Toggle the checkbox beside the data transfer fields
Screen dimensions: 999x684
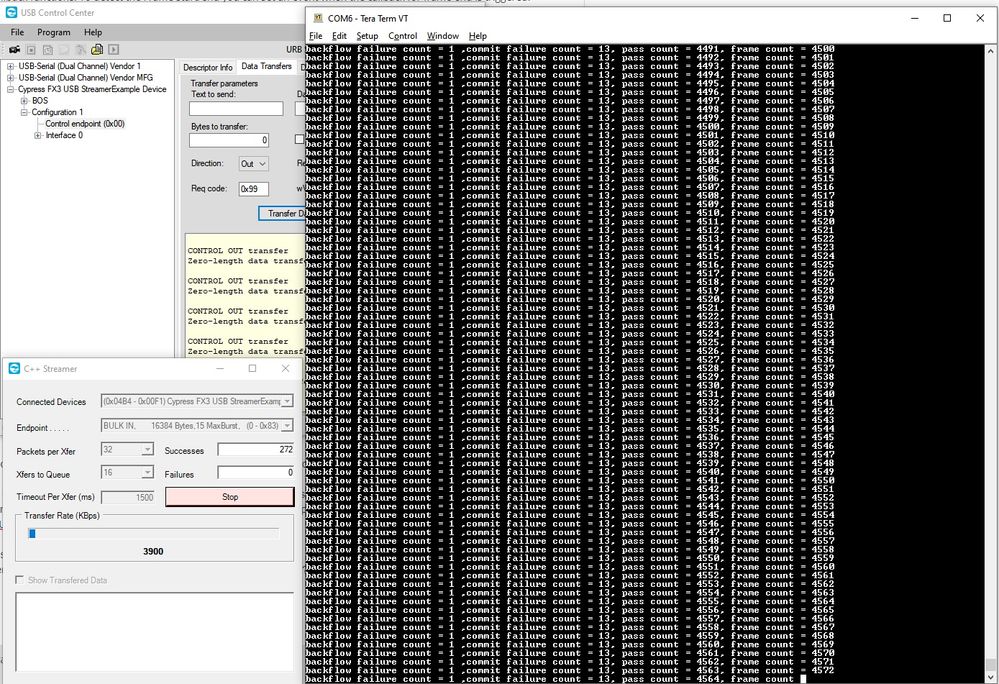(x=300, y=139)
